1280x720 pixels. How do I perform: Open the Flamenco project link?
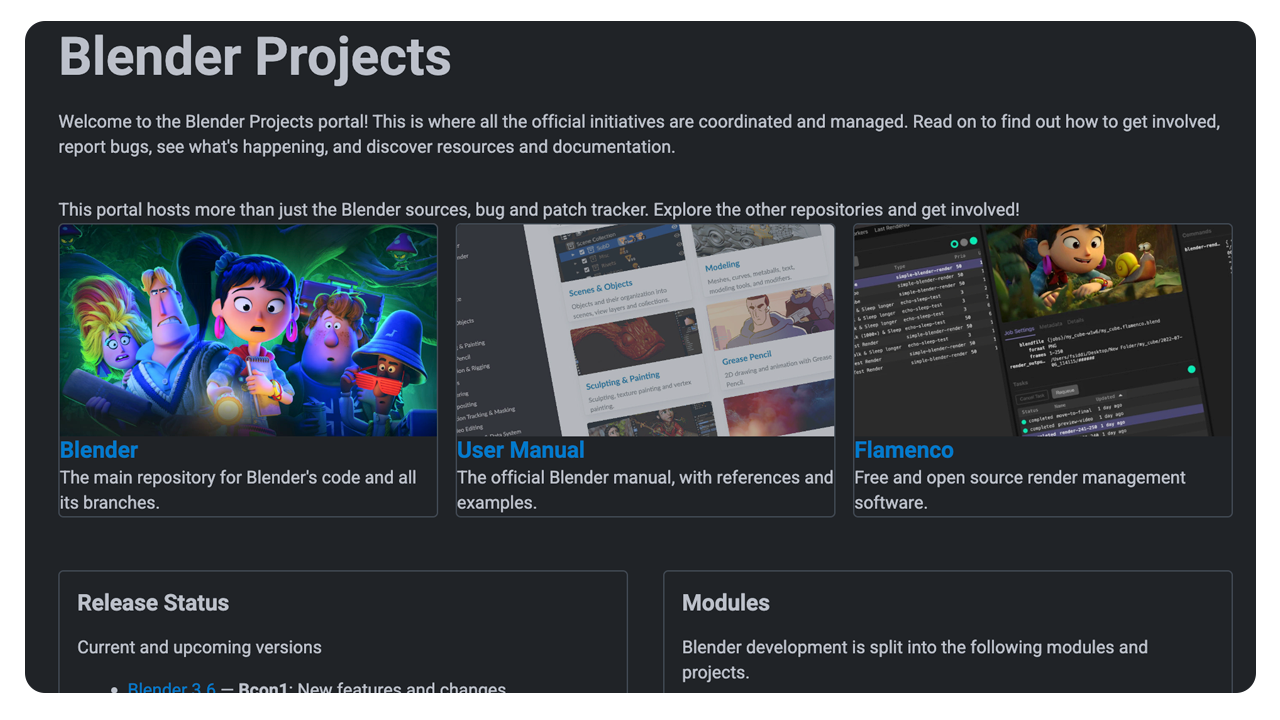click(904, 450)
